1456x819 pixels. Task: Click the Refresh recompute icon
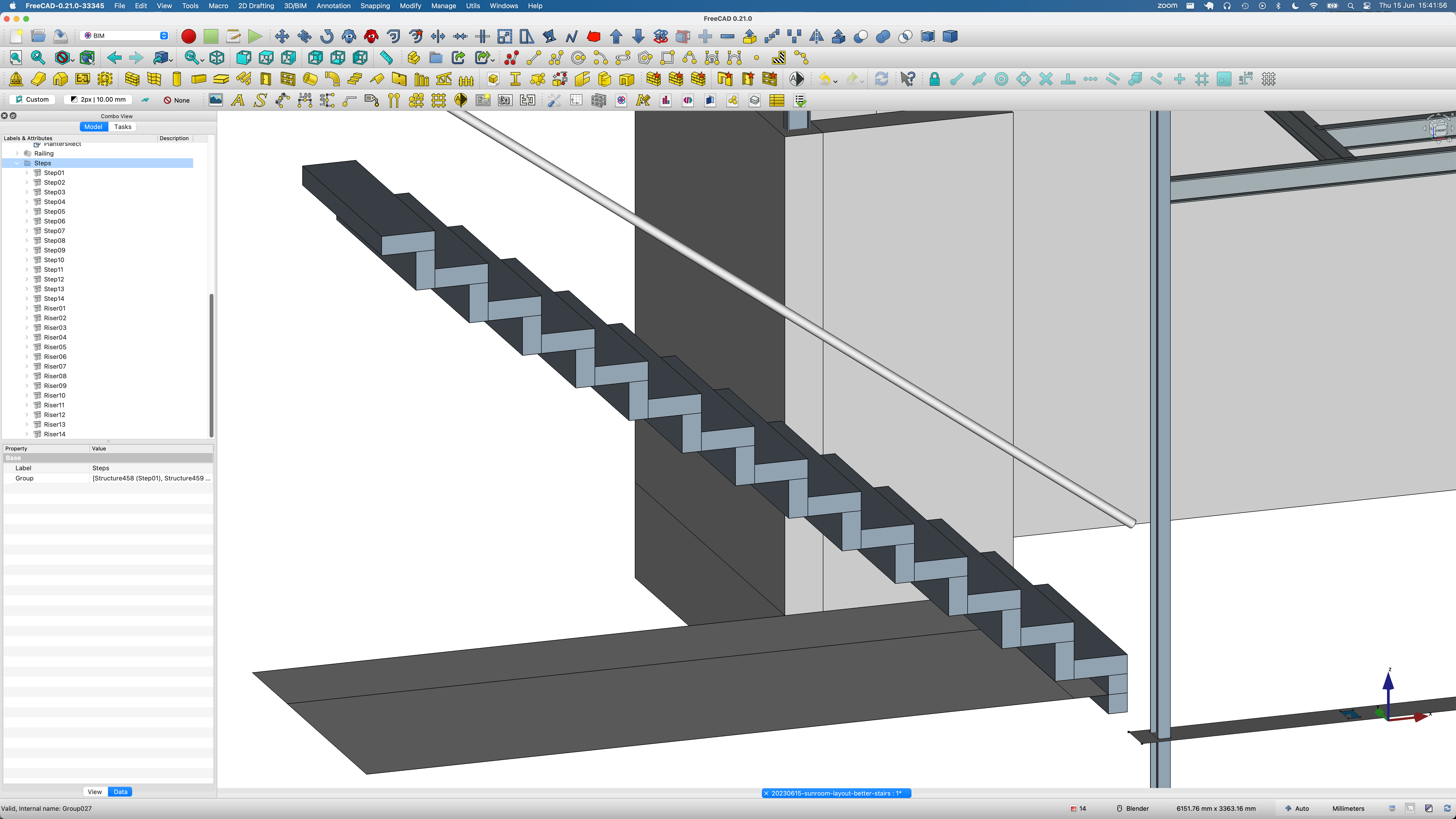click(881, 79)
